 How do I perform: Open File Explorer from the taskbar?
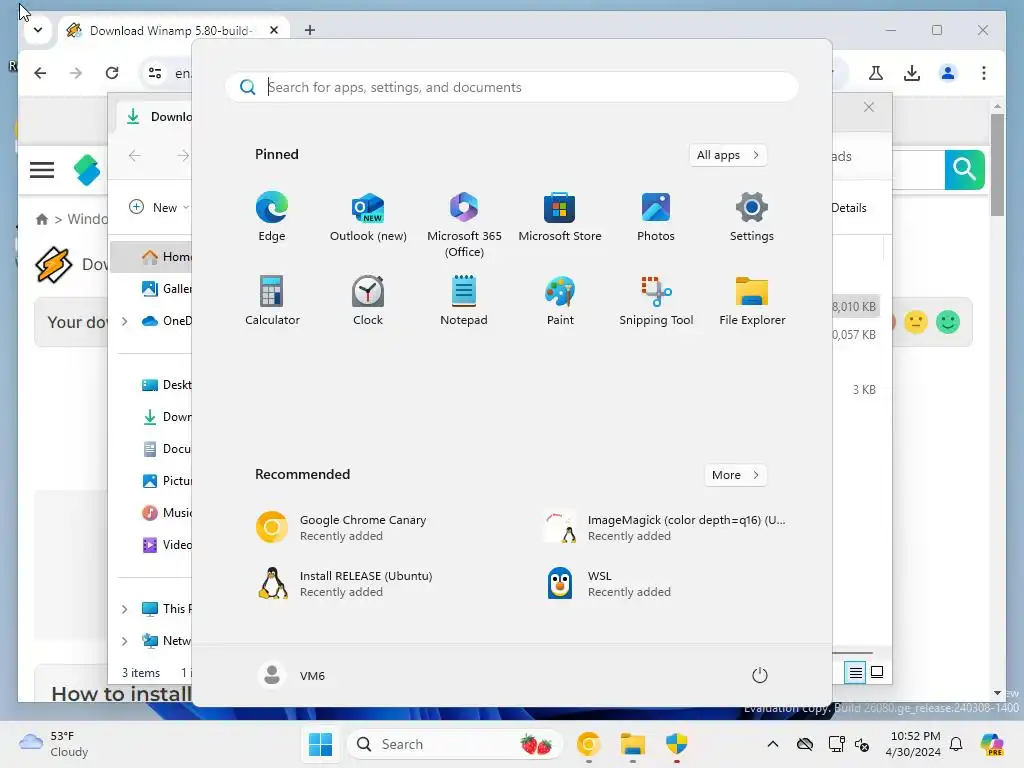633,744
